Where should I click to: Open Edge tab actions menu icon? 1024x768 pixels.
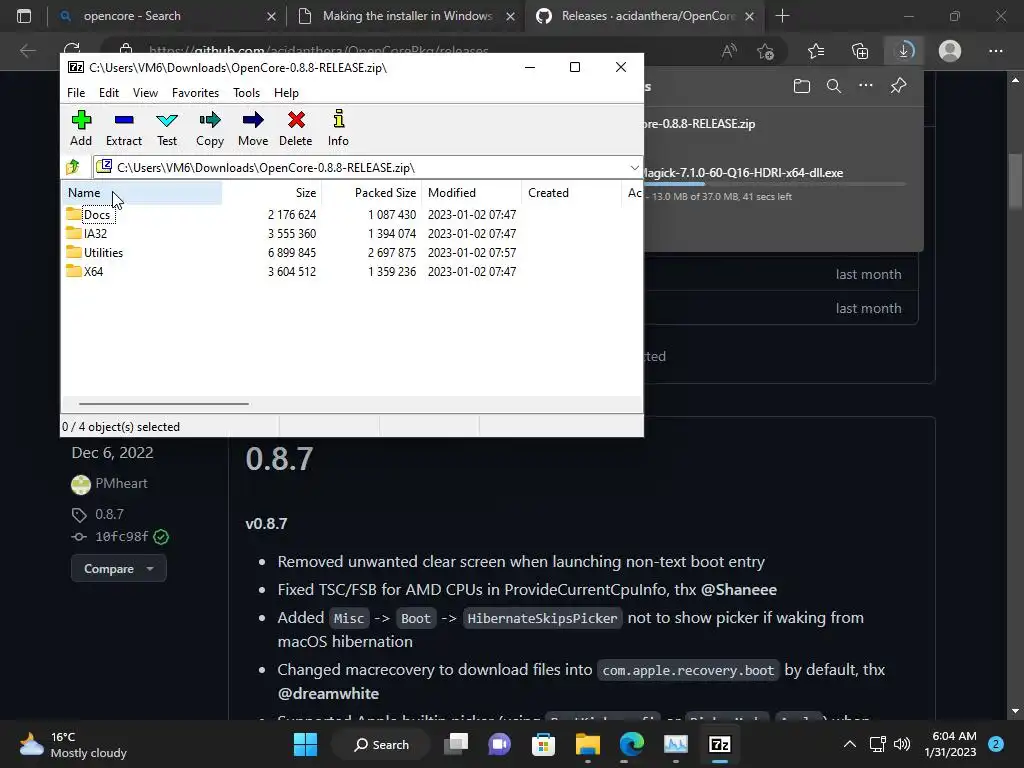24,16
